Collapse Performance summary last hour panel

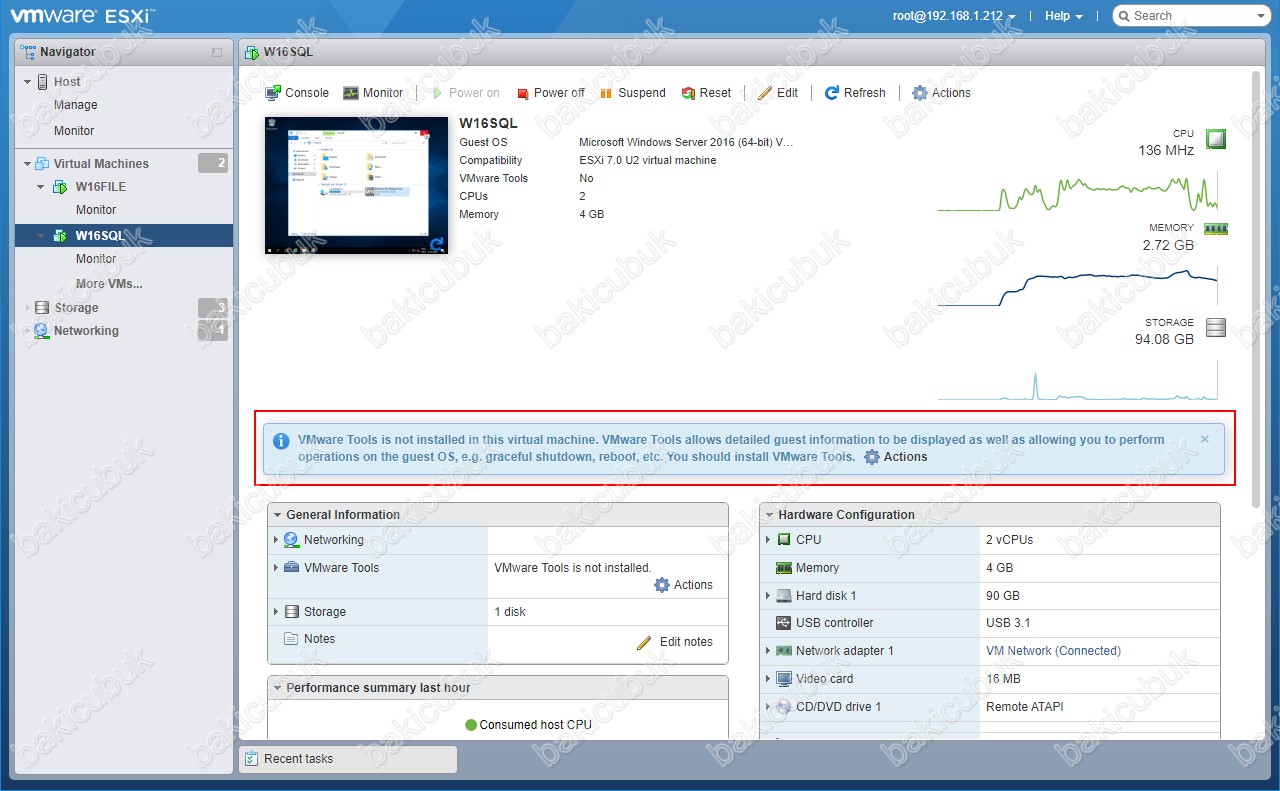(277, 688)
